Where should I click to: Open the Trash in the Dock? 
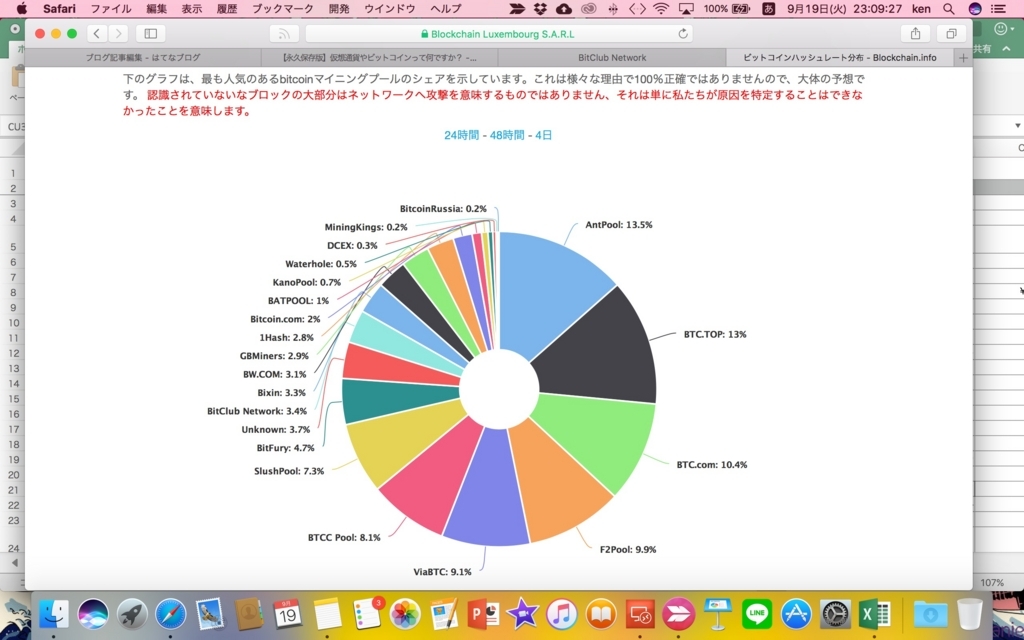(970, 614)
